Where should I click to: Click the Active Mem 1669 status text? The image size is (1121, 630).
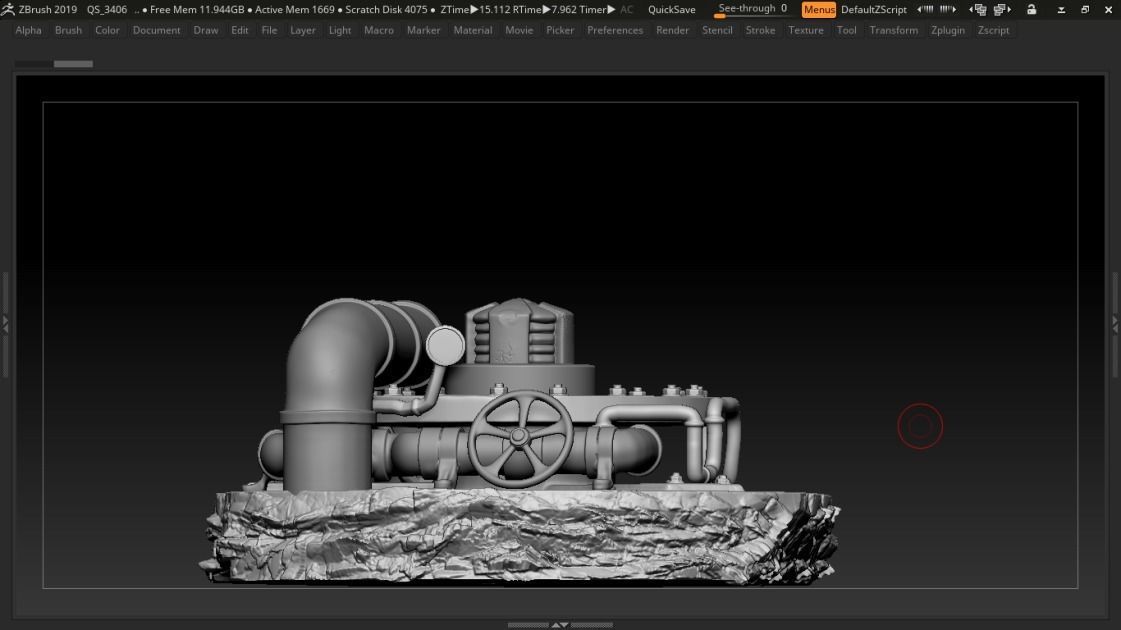pyautogui.click(x=295, y=9)
